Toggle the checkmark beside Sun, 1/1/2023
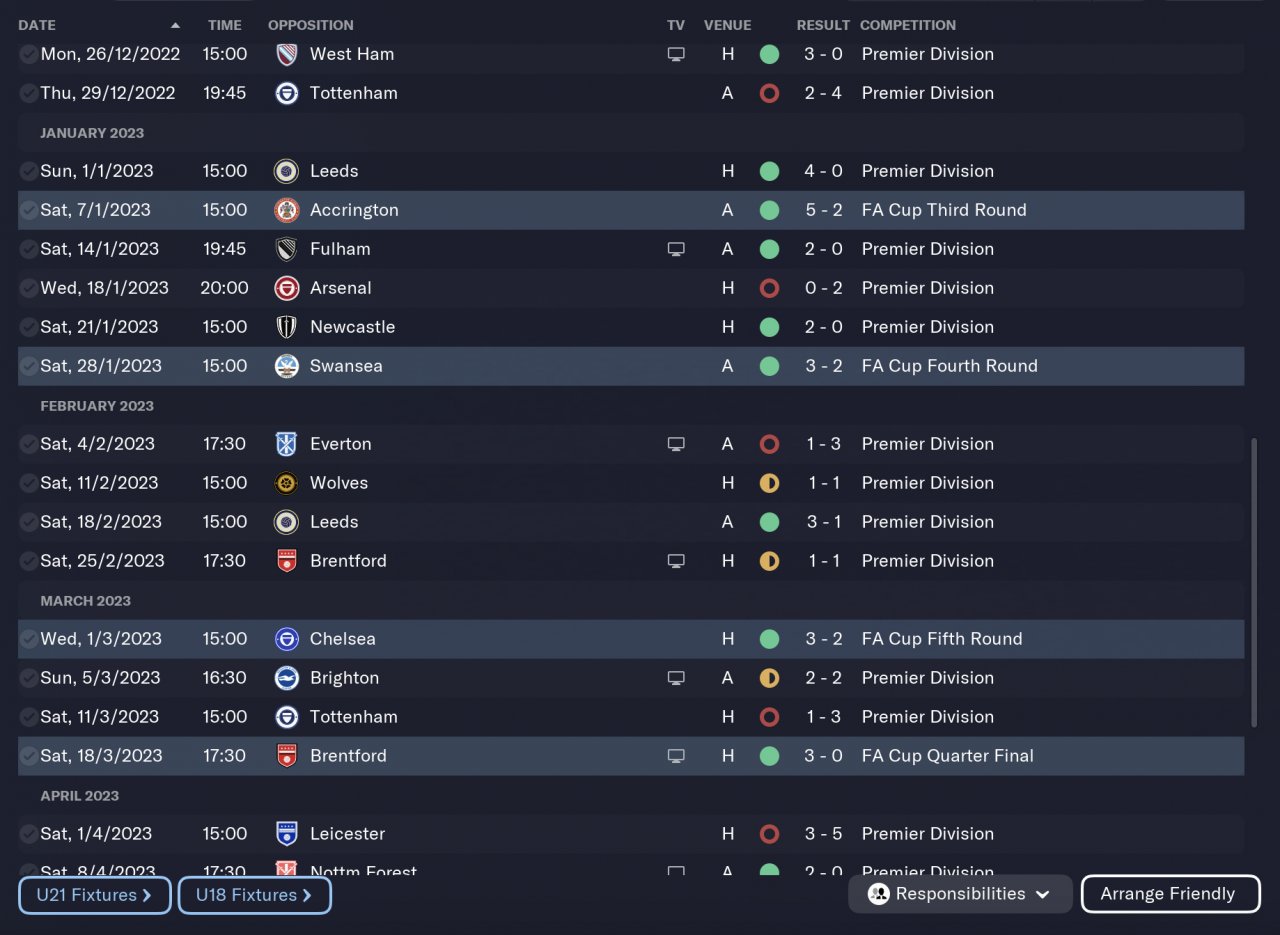The height and width of the screenshot is (935, 1280). pos(28,171)
